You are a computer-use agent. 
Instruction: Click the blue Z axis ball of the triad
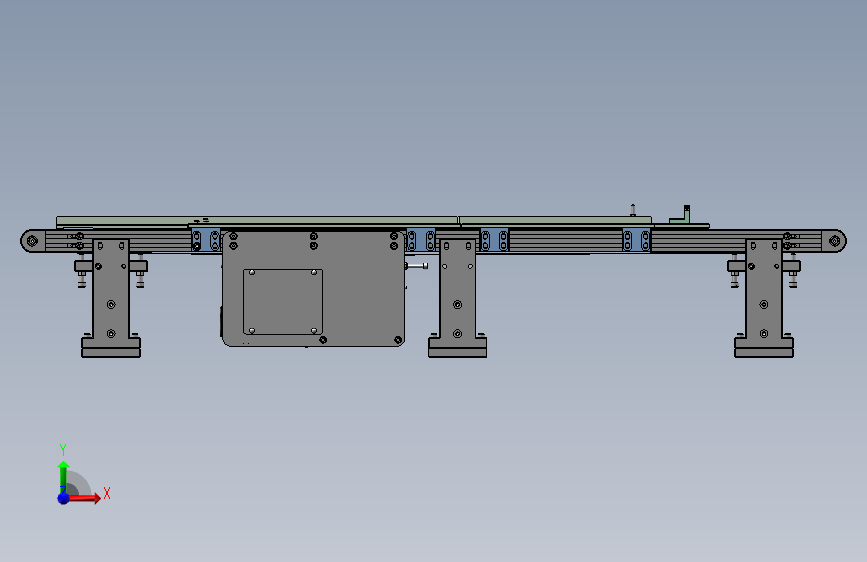[x=64, y=498]
